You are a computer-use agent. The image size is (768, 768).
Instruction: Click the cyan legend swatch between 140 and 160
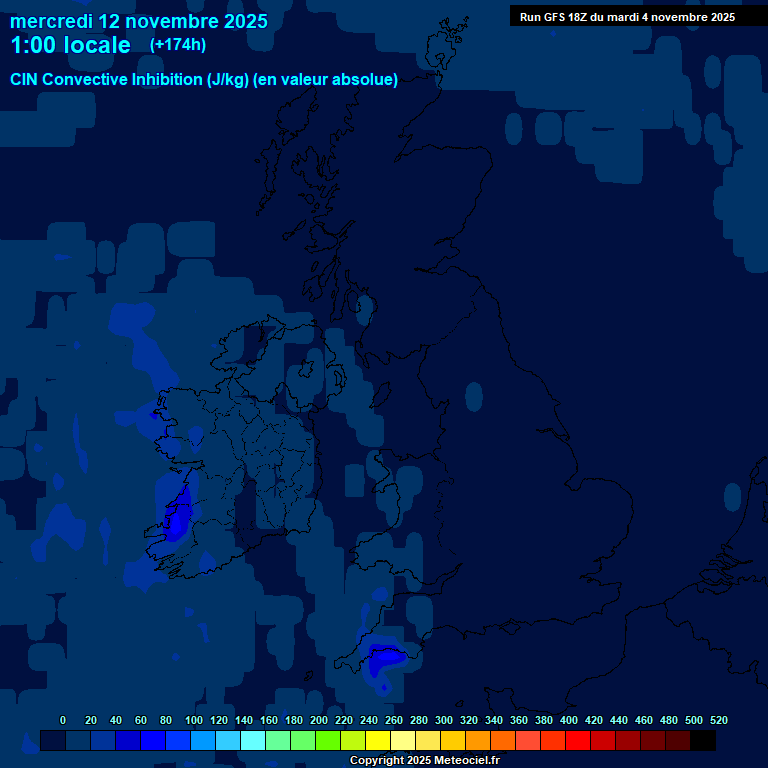pyautogui.click(x=253, y=740)
